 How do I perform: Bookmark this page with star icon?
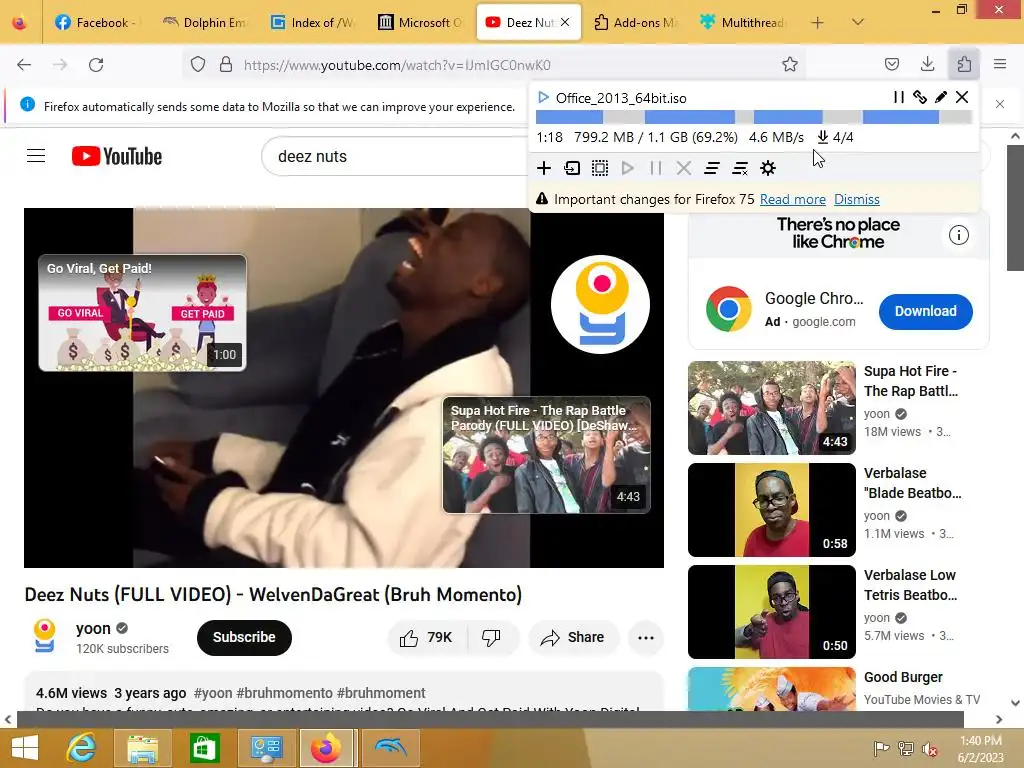coord(790,64)
